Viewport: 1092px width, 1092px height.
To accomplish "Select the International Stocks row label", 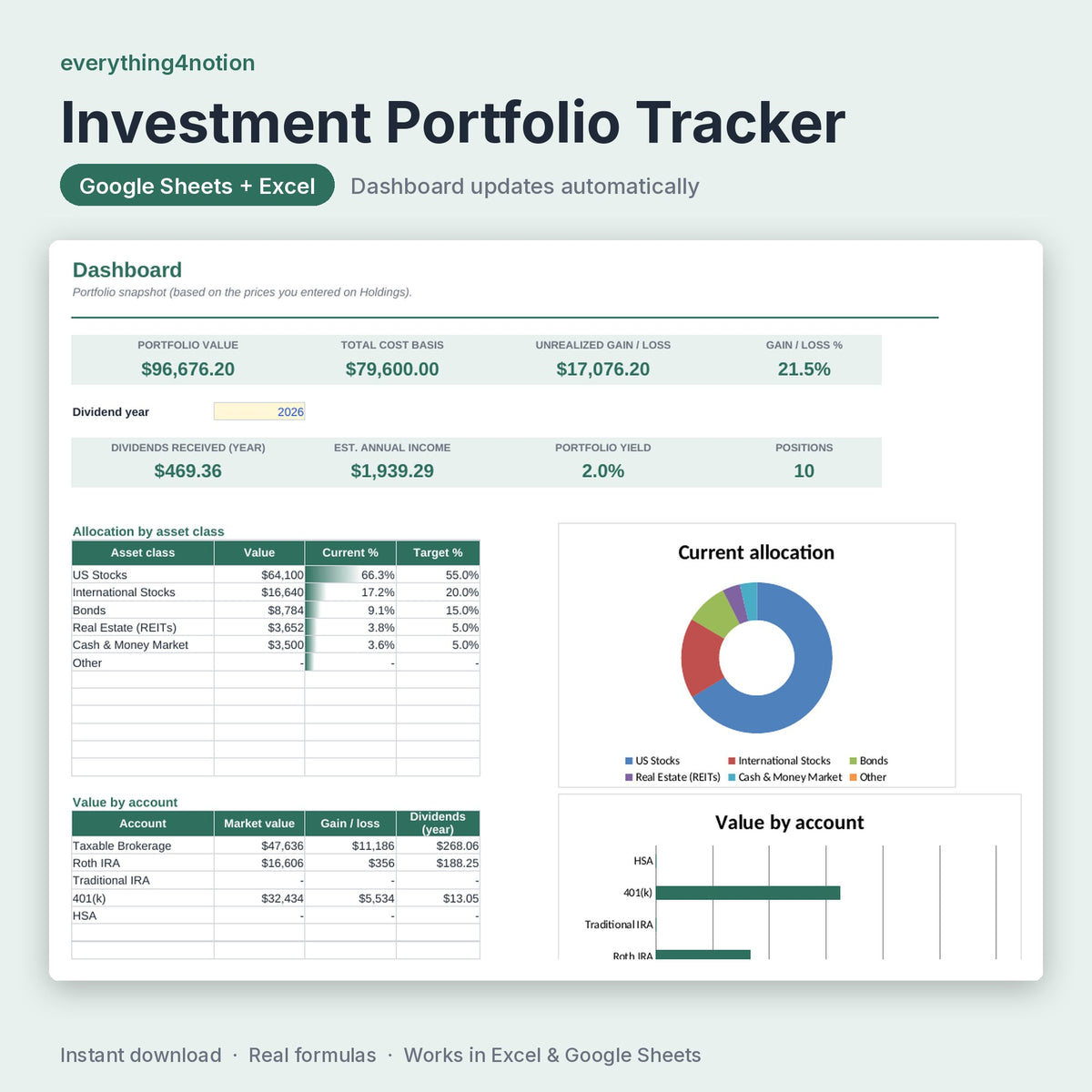I will point(124,592).
